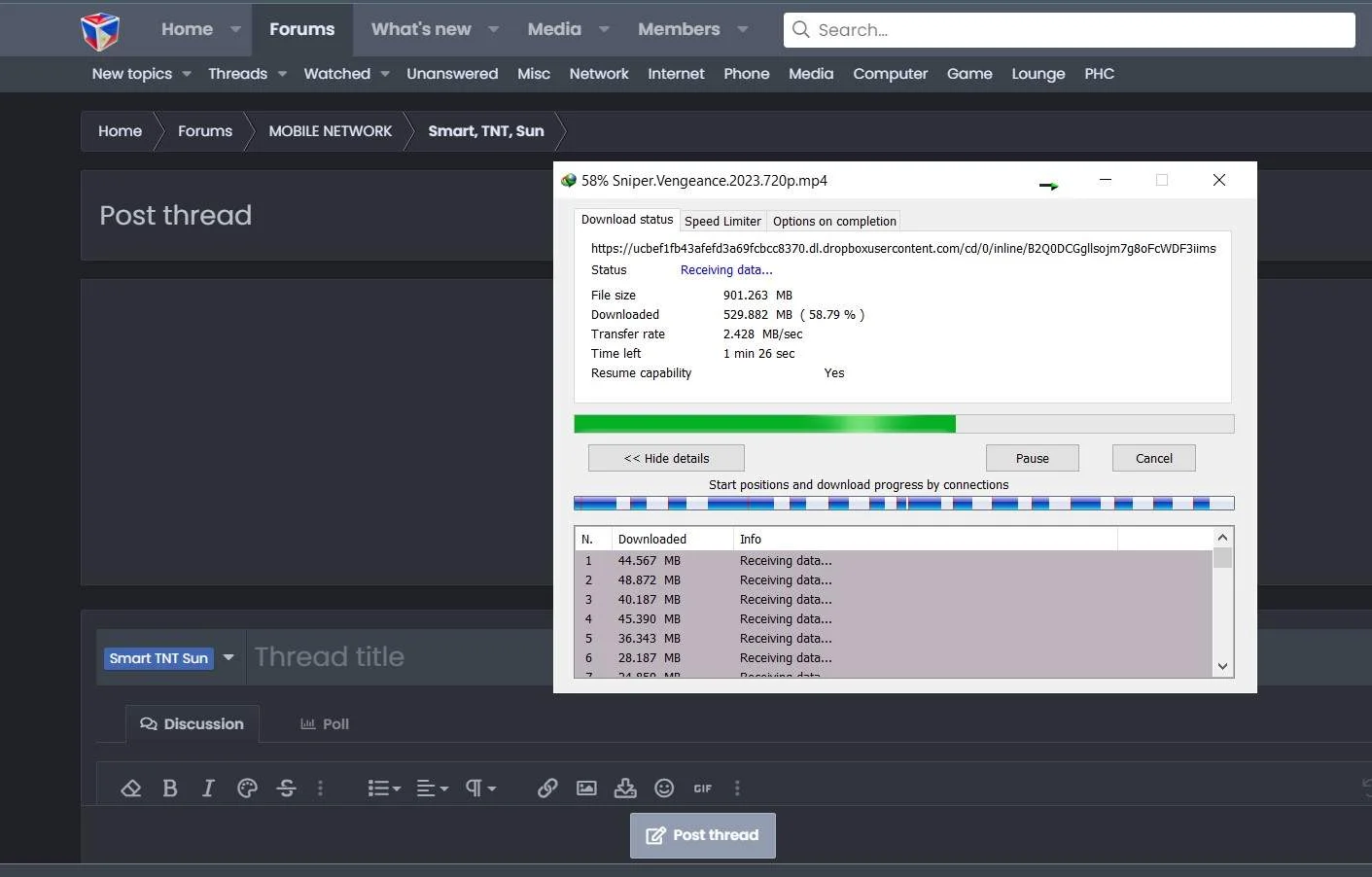
Task: Cancel the download
Action: click(x=1154, y=458)
